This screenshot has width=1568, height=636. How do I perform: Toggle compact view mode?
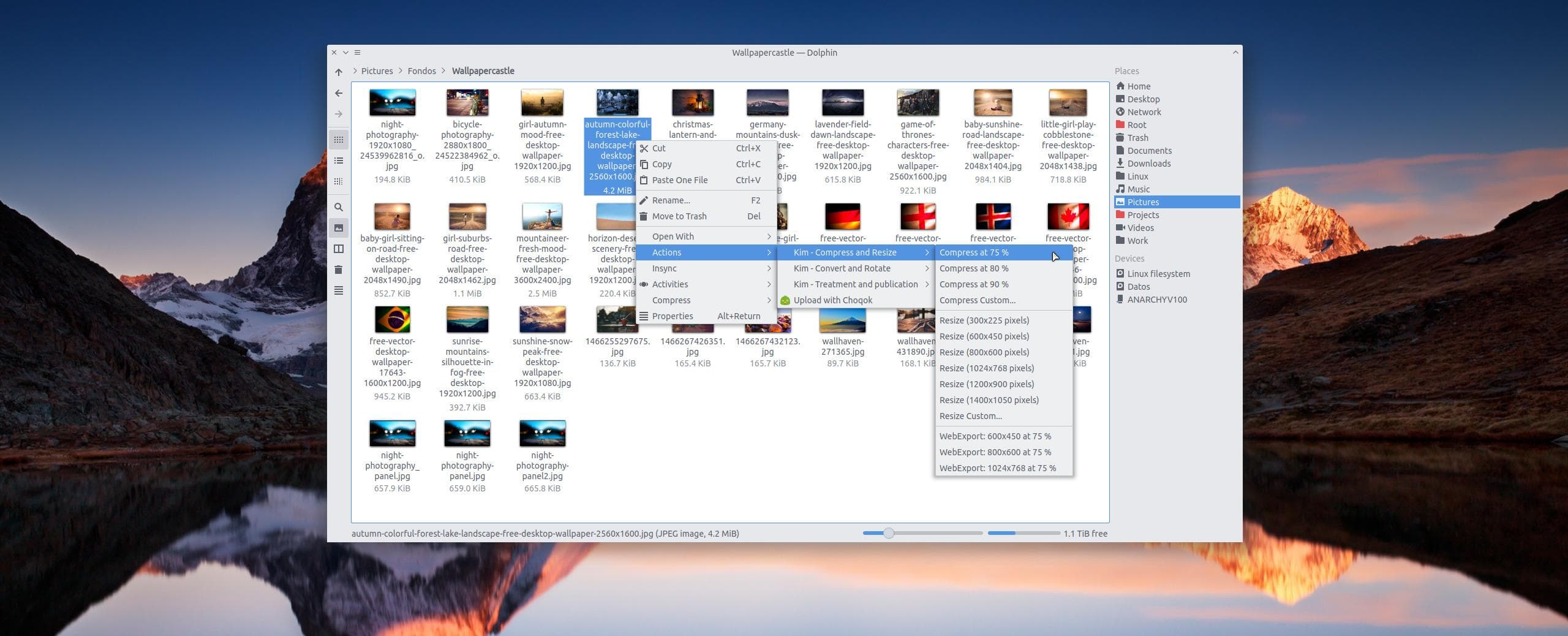[x=339, y=181]
